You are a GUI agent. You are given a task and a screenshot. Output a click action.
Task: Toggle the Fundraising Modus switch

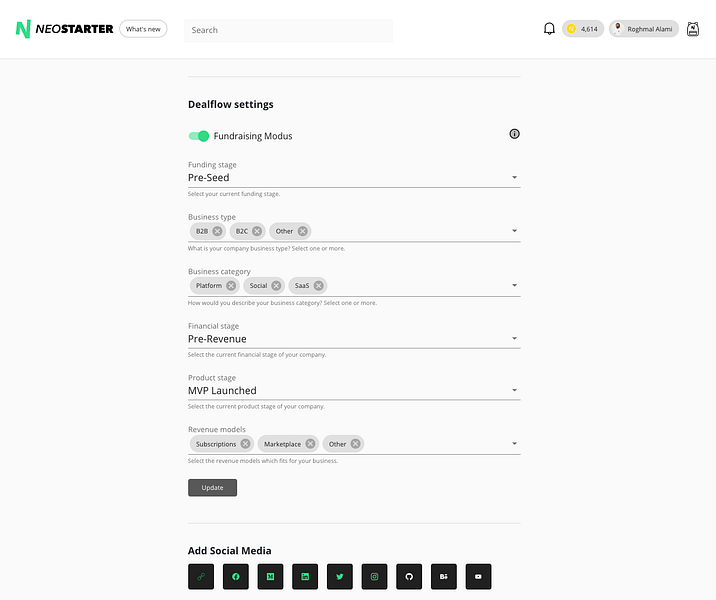coord(199,136)
